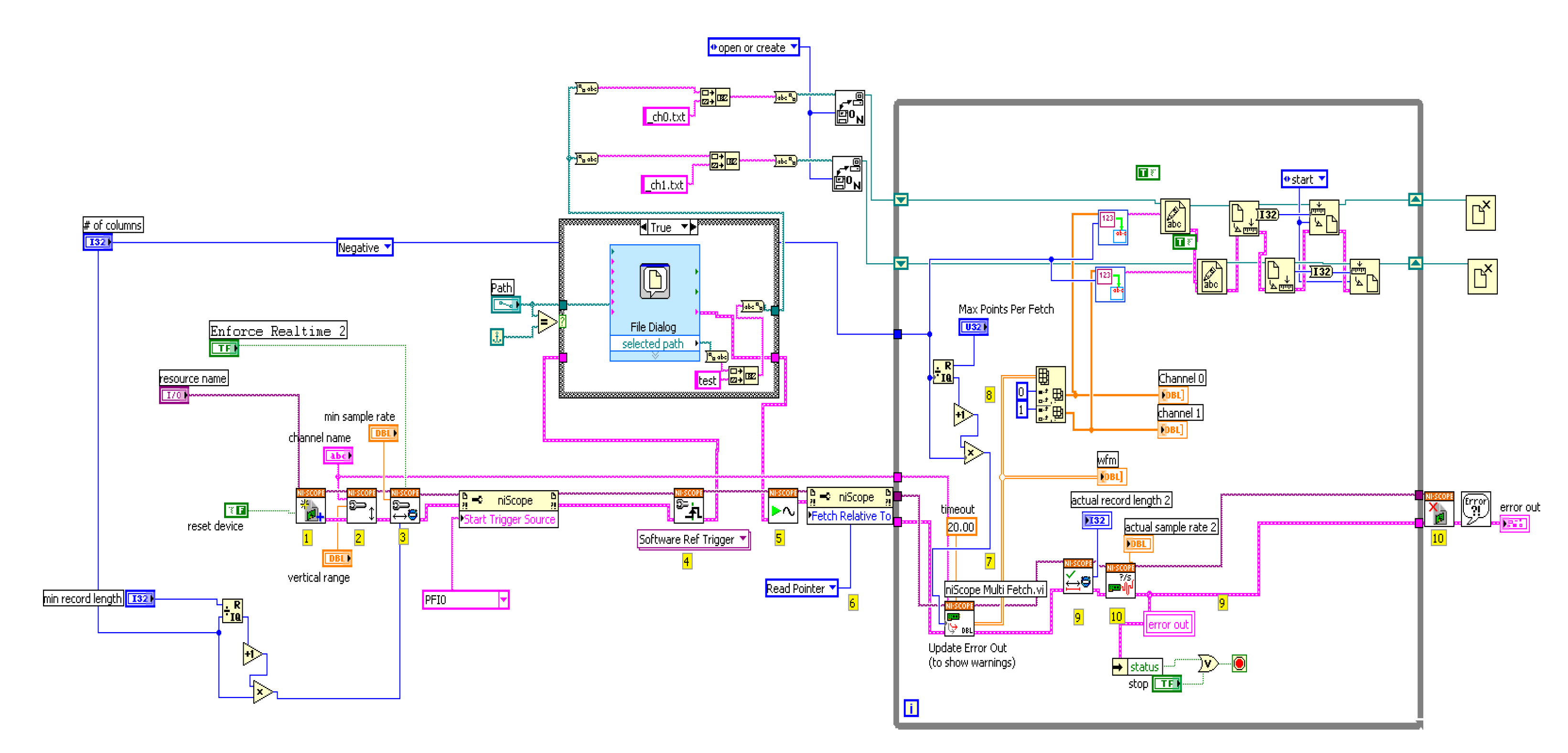This screenshot has width=1568, height=753.
Task: Click the Start Trigger Source property
Action: (x=509, y=519)
